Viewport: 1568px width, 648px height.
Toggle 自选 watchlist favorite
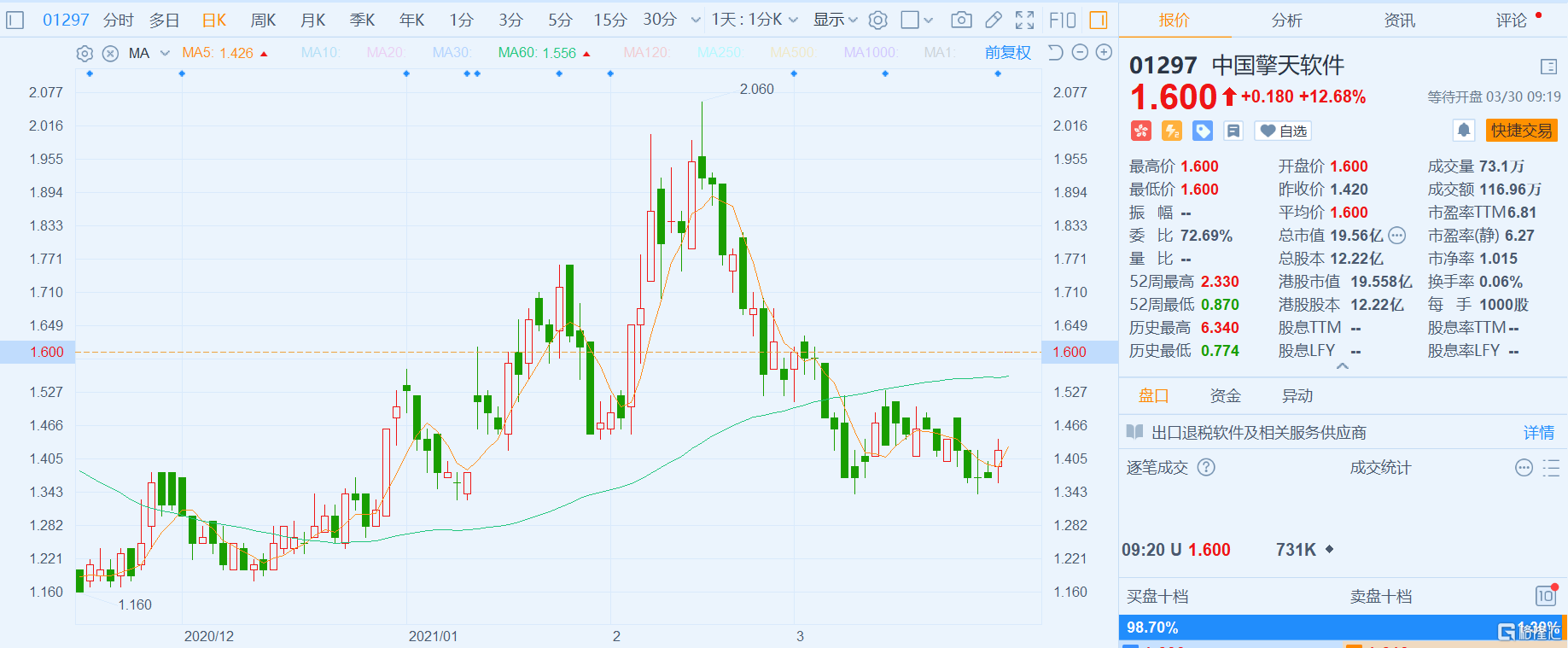[1283, 131]
